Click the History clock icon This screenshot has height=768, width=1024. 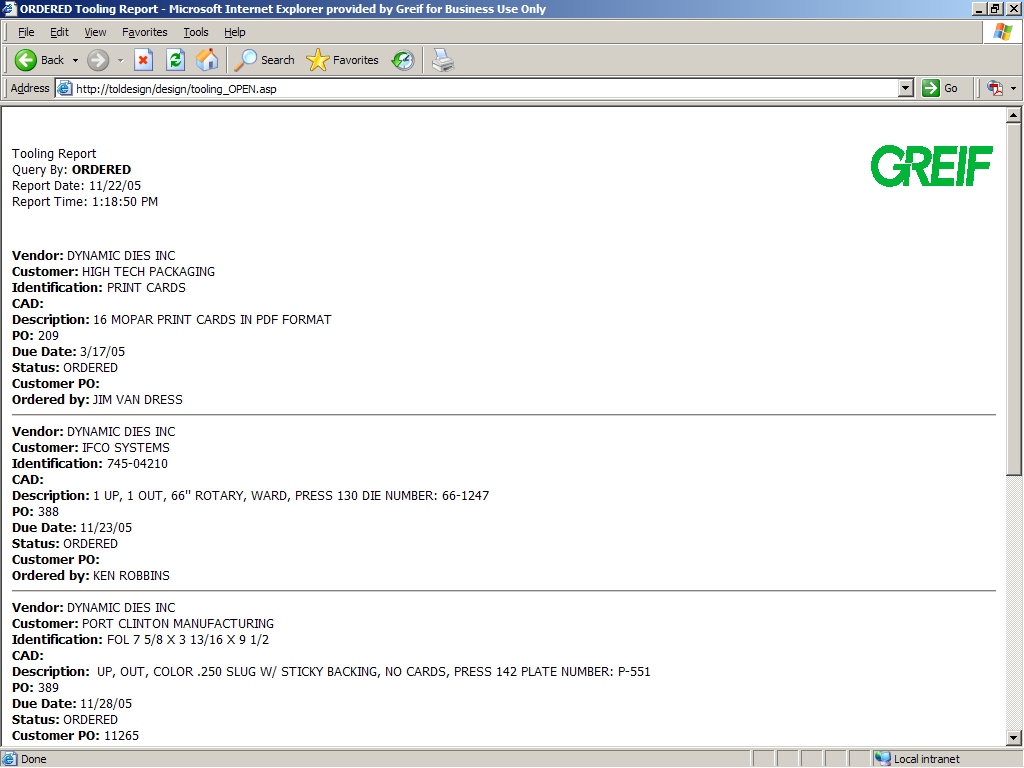(x=403, y=60)
